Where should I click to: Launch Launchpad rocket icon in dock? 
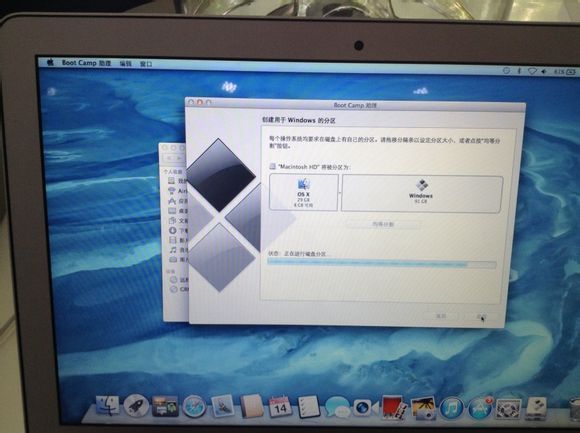136,406
